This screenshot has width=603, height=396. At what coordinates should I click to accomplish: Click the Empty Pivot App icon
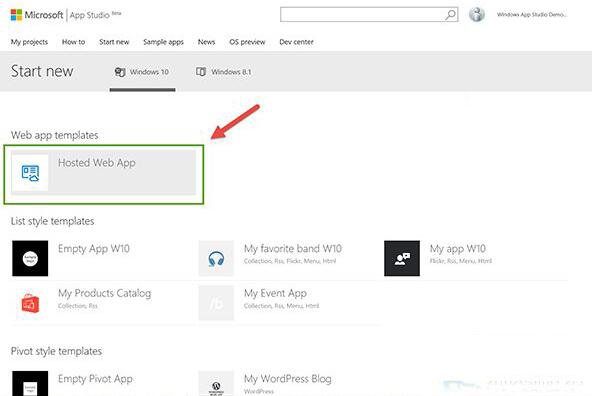pos(30,383)
